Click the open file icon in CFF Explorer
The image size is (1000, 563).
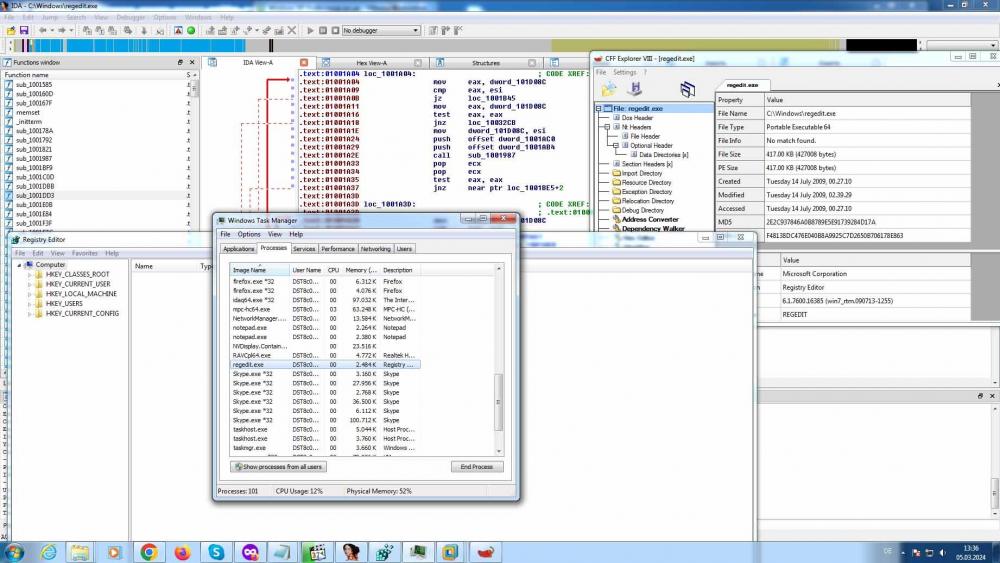tap(608, 89)
